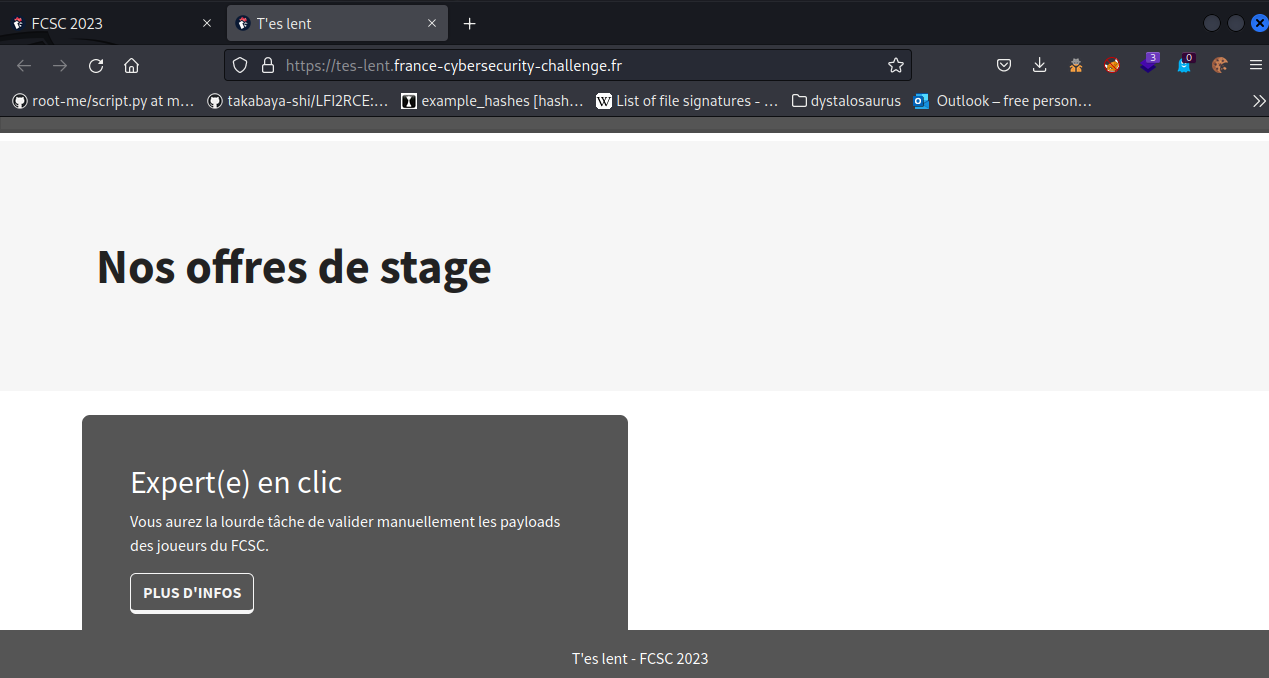1269x678 pixels.
Task: Close the T'es lent tab
Action: pos(432,24)
